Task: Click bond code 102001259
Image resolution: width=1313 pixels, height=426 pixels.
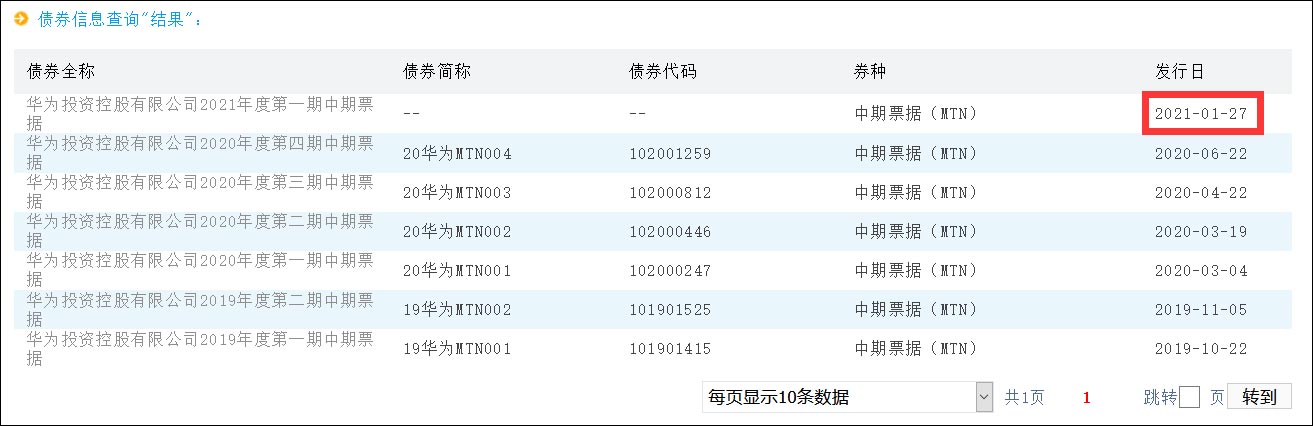Action: click(x=670, y=153)
